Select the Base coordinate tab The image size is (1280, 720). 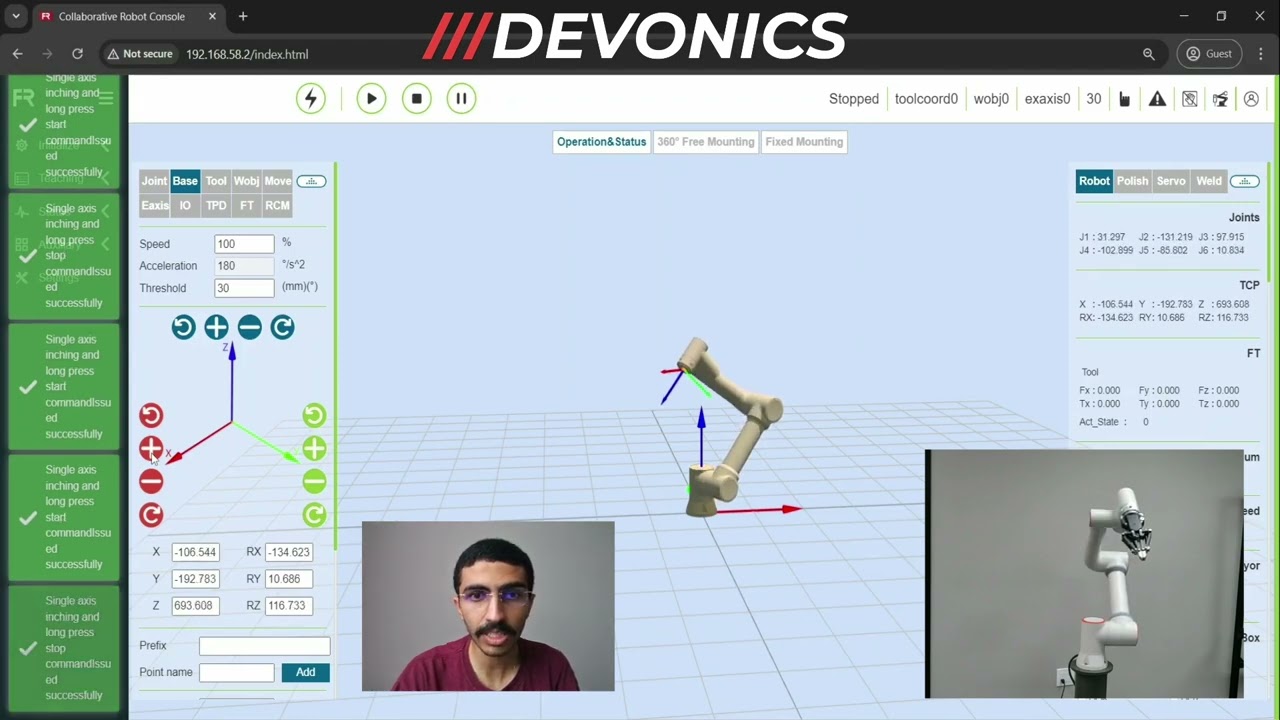tap(185, 181)
